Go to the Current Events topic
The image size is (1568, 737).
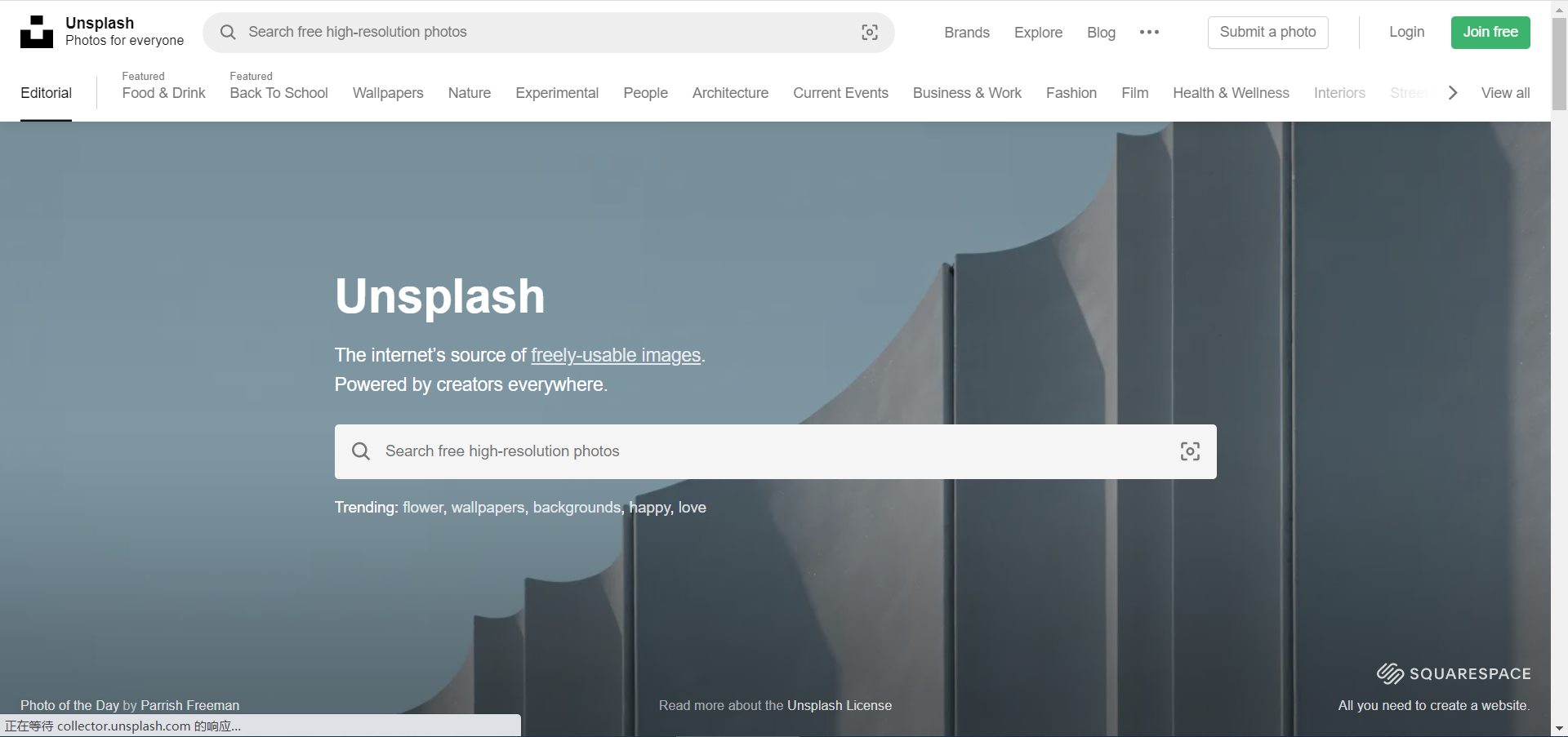point(840,93)
